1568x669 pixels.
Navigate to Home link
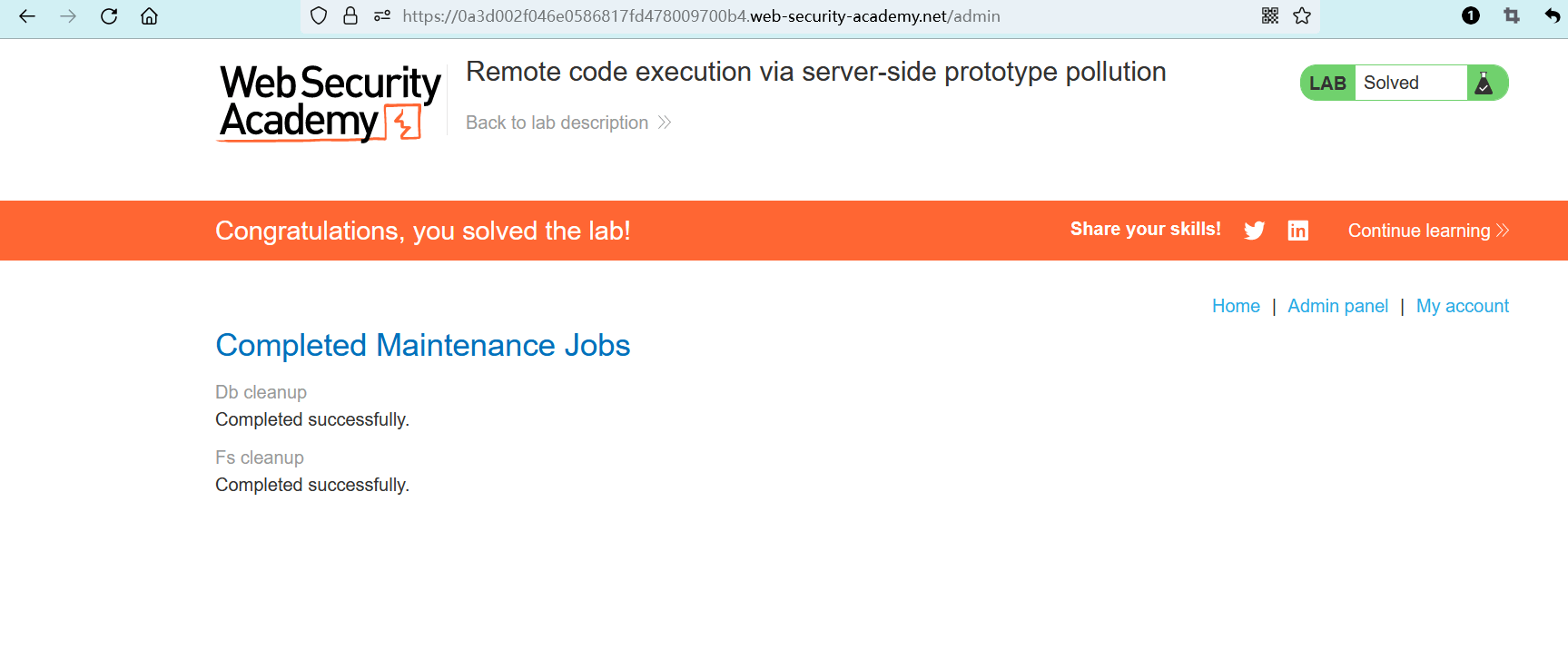point(1236,306)
